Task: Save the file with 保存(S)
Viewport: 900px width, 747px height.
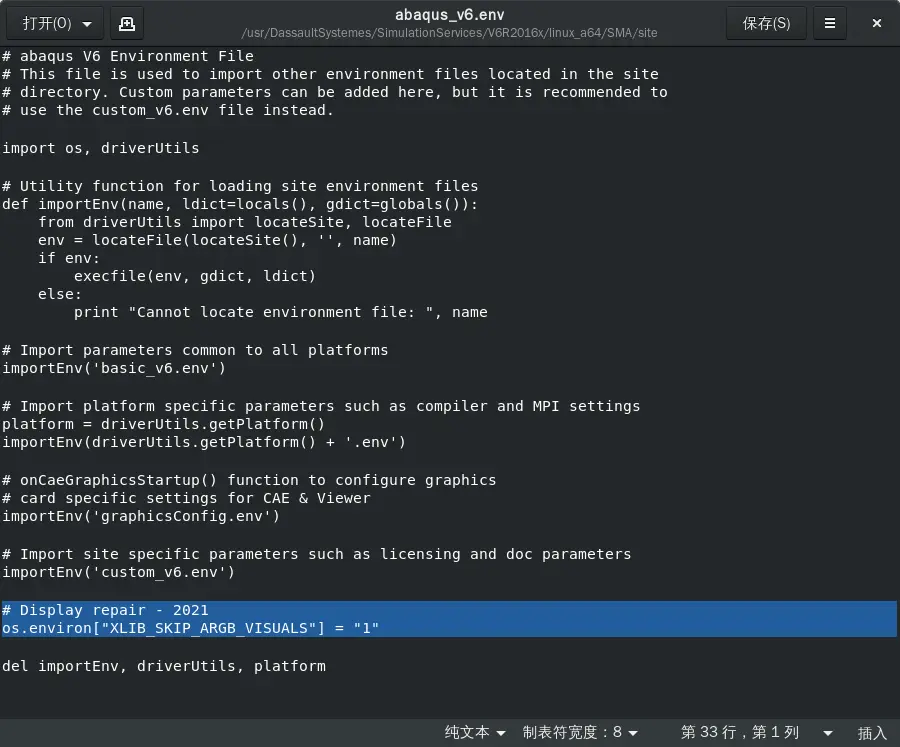Action: pos(766,24)
